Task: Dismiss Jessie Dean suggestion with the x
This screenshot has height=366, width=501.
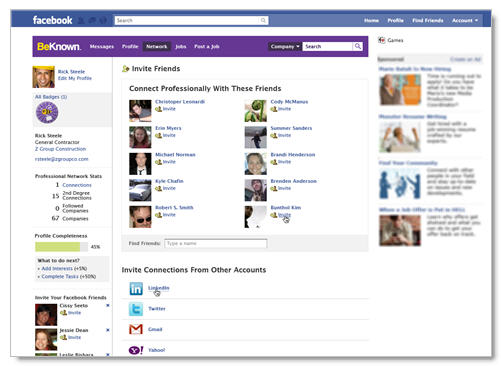Action: point(108,330)
